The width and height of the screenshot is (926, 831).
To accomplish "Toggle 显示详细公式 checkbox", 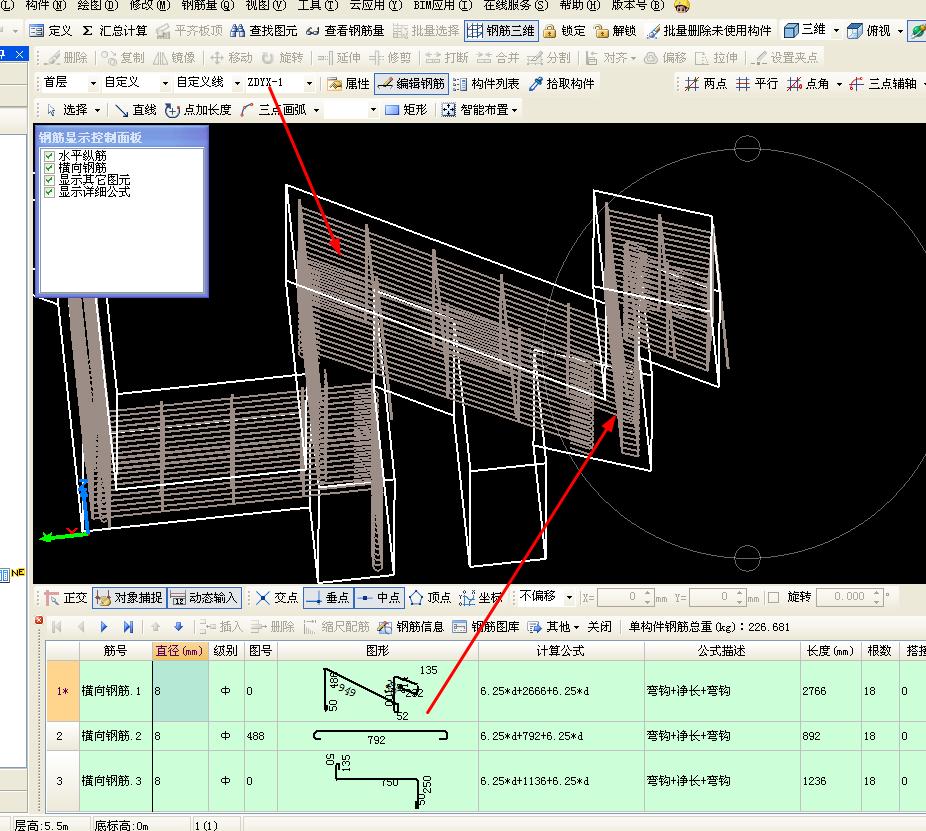I will point(50,192).
